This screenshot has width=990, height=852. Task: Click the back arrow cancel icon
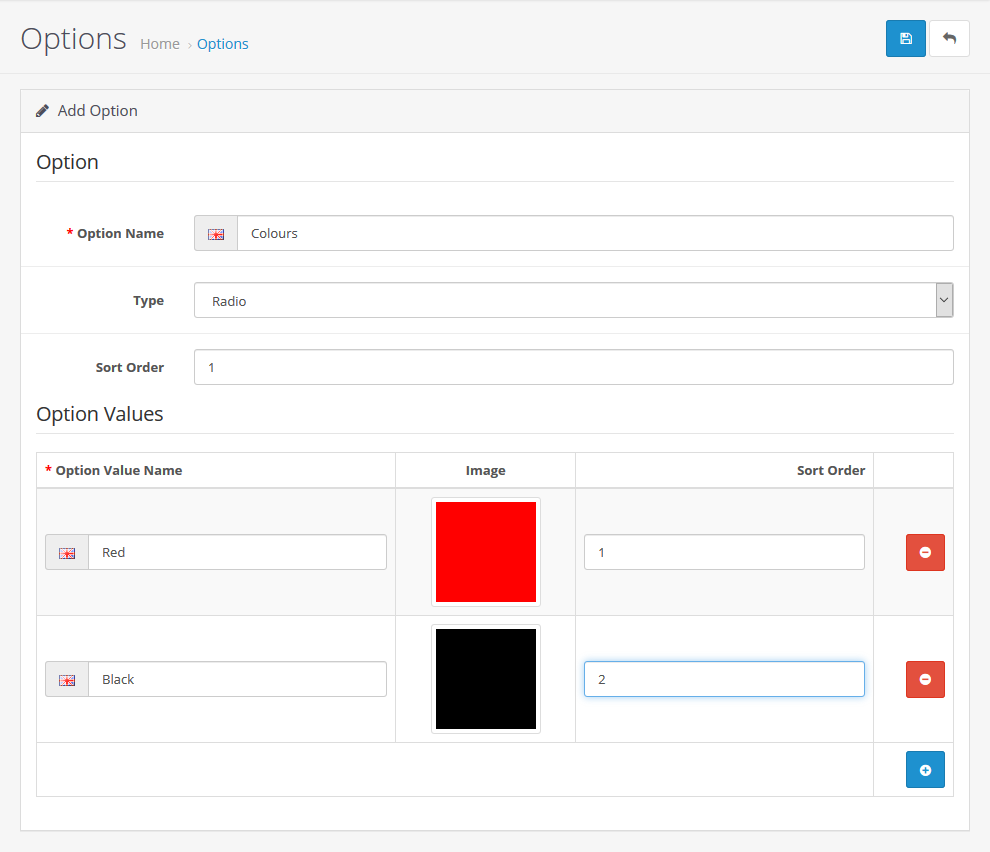coord(949,39)
